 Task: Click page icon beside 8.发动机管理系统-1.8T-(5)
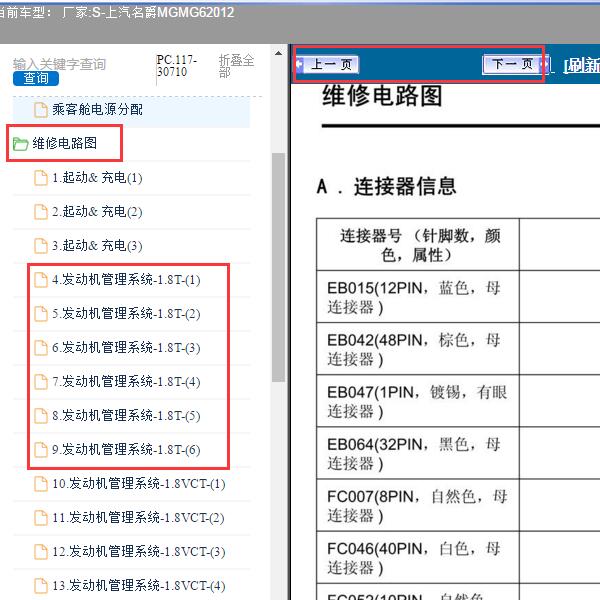41,416
